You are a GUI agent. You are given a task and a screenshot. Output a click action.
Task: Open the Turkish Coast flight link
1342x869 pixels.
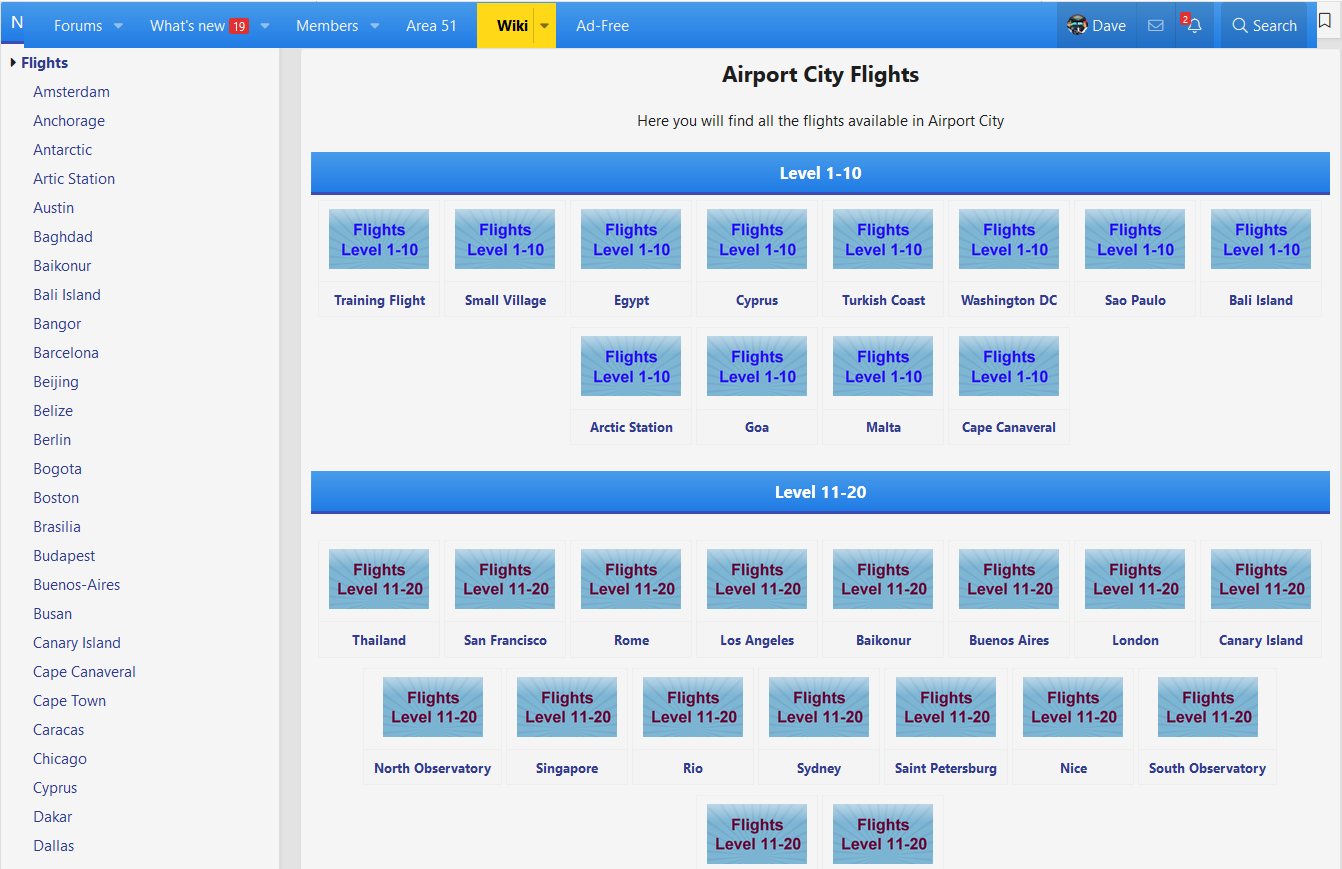coord(883,300)
